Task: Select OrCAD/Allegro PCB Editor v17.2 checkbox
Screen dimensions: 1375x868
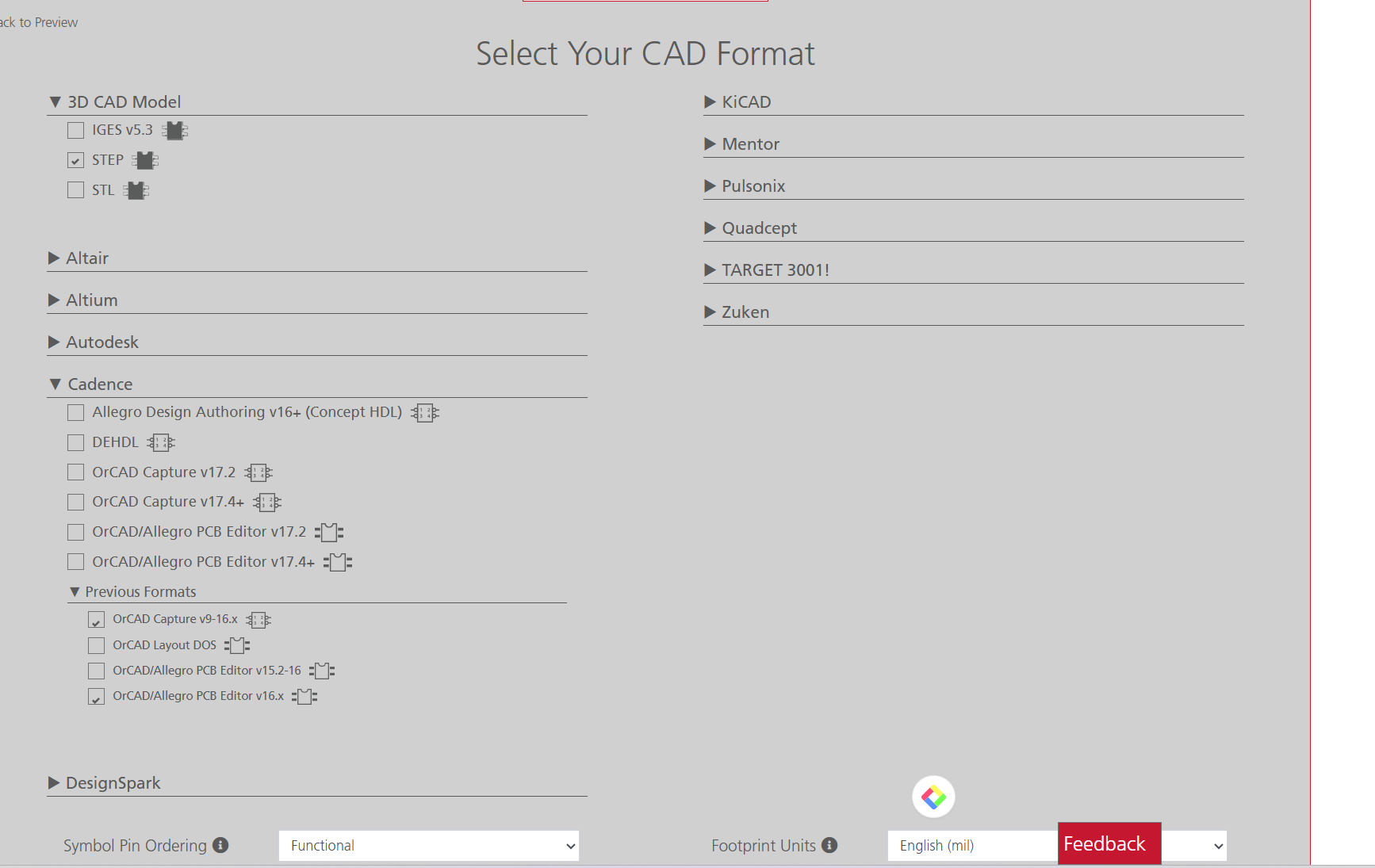Action: point(75,532)
